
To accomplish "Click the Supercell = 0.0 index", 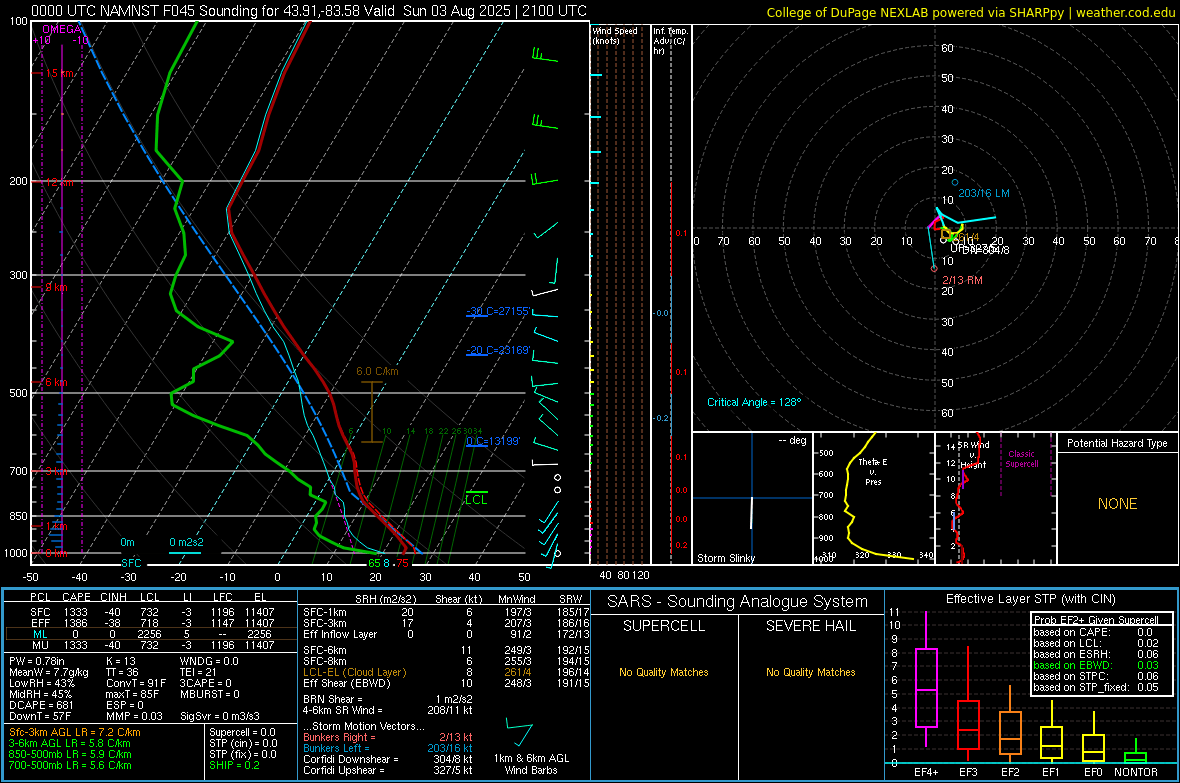I will [x=242, y=732].
